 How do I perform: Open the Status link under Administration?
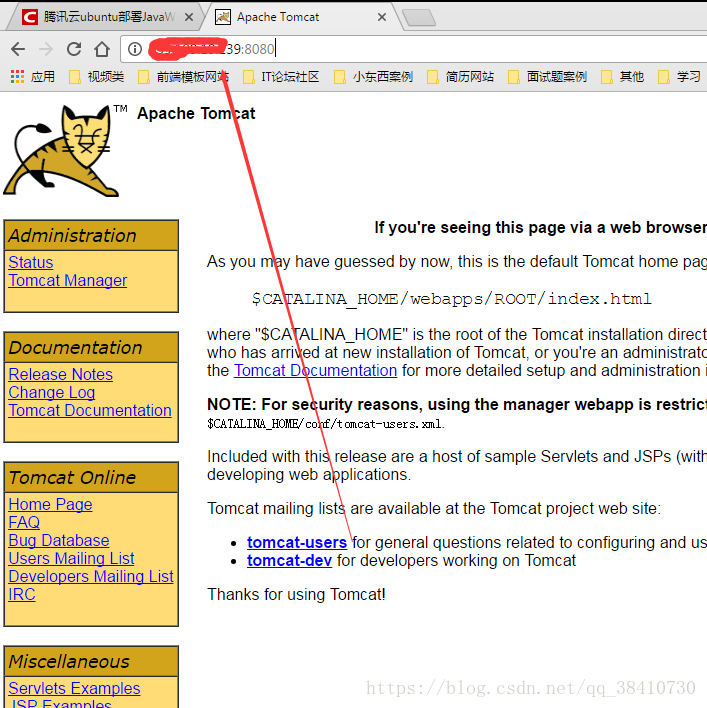click(31, 262)
